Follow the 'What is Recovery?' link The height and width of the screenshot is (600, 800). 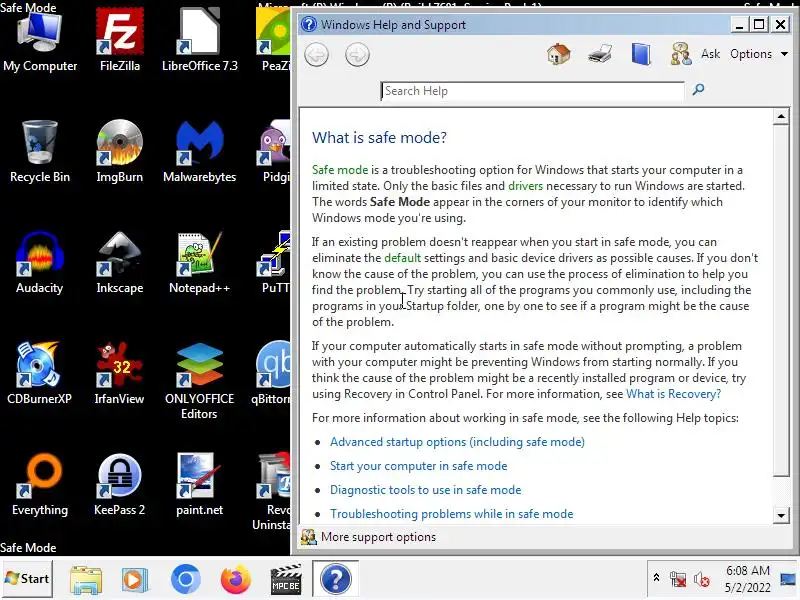tap(673, 394)
